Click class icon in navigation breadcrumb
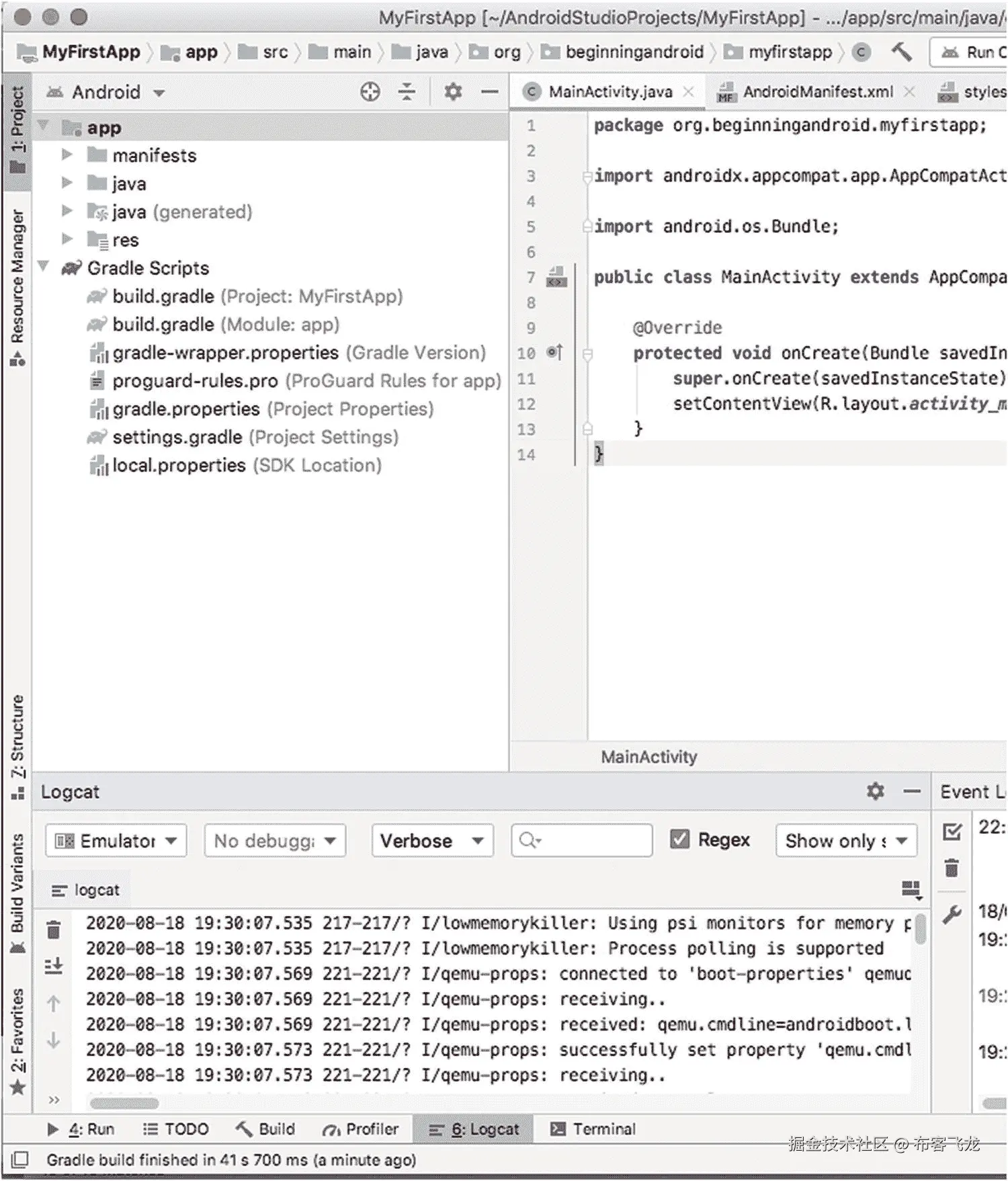This screenshot has width=1008, height=1181. pos(861,52)
